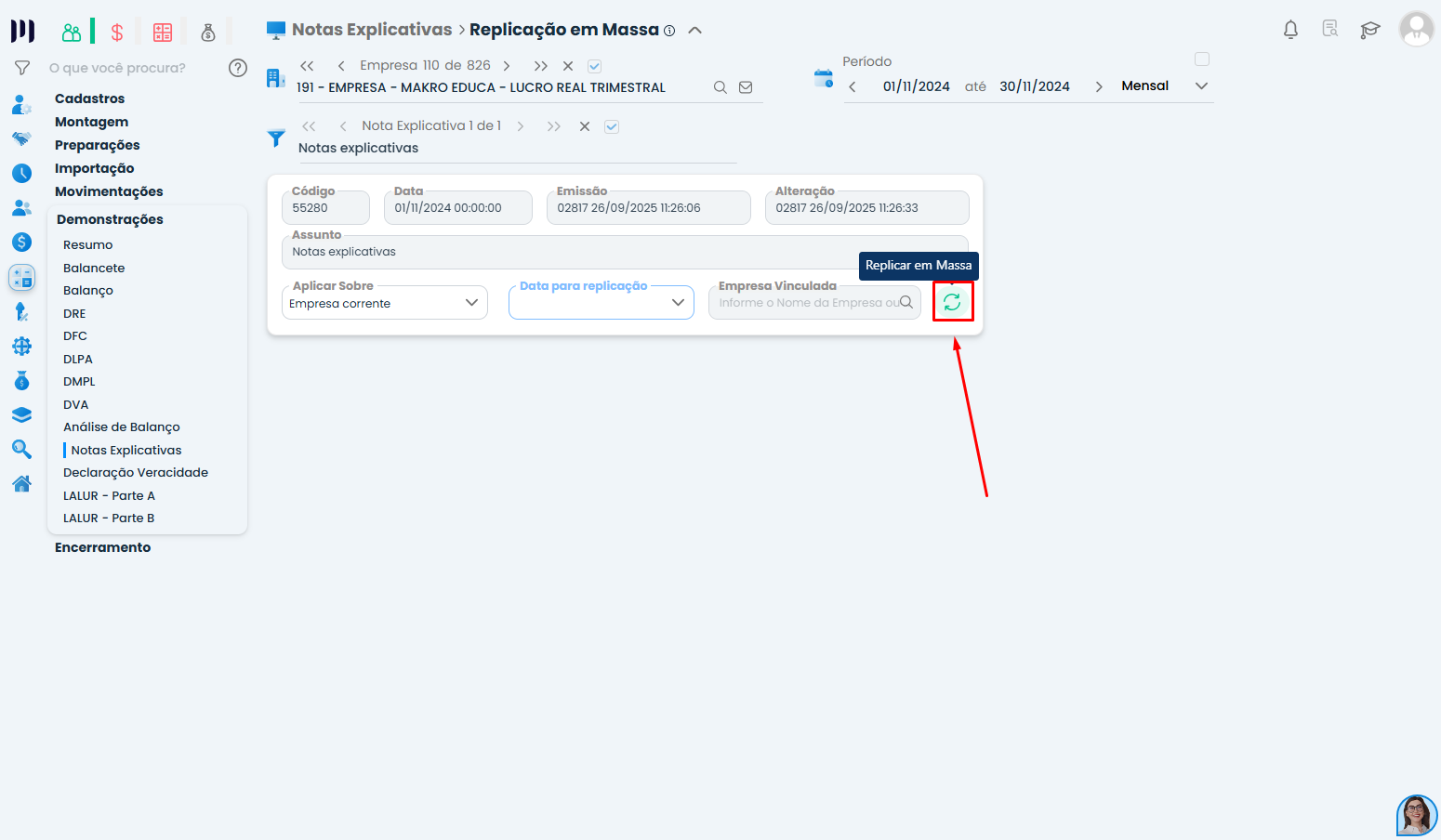This screenshot has width=1441, height=840.
Task: Select the red calculator module icon
Action: pyautogui.click(x=163, y=33)
